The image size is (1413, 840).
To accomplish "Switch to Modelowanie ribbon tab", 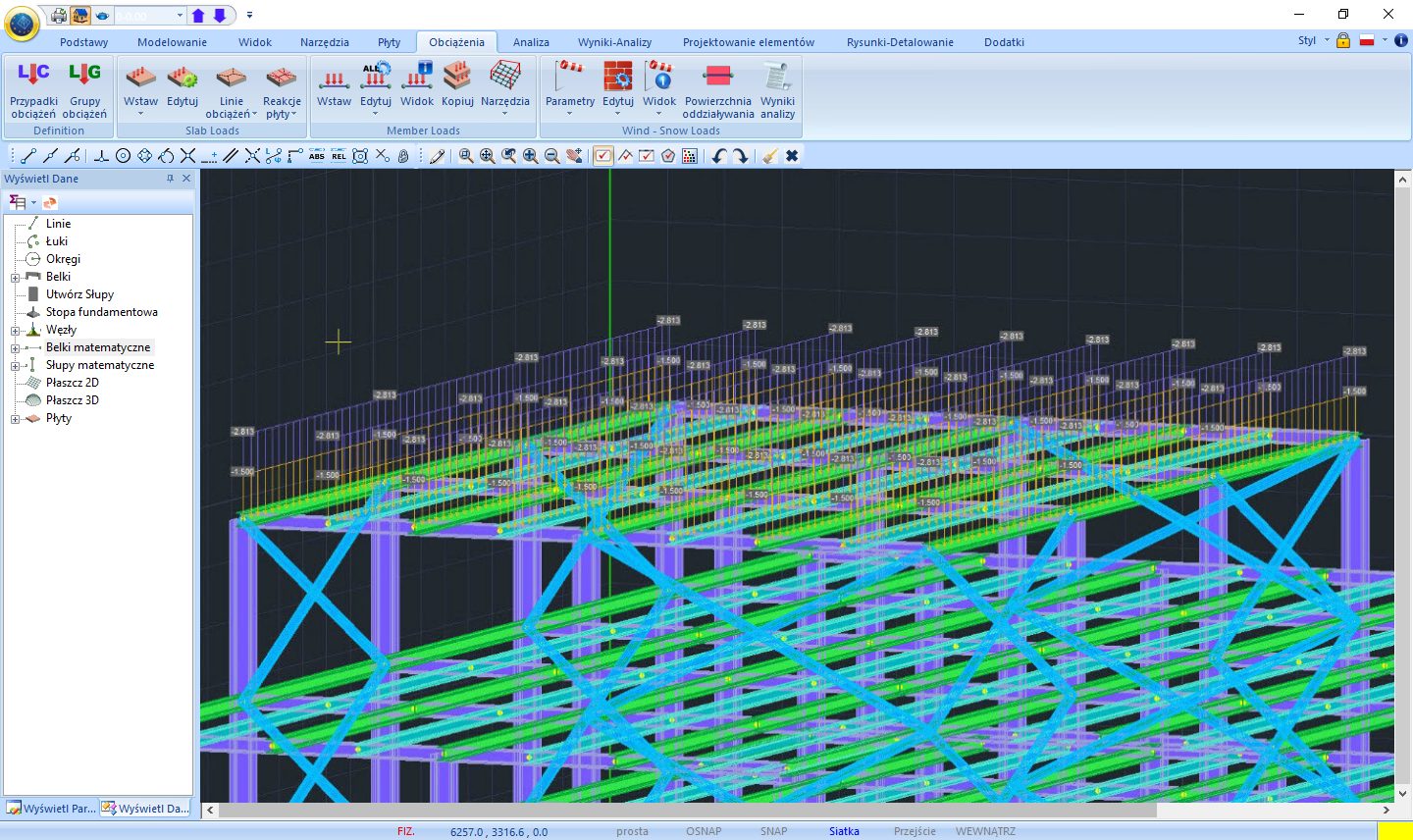I will point(172,42).
